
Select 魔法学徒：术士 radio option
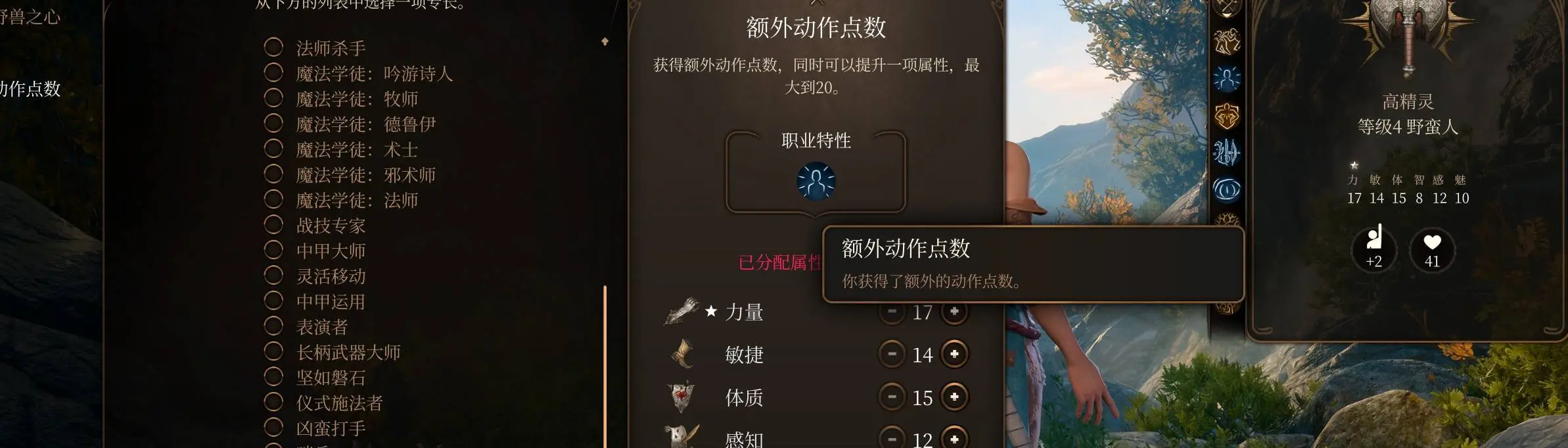tap(273, 149)
